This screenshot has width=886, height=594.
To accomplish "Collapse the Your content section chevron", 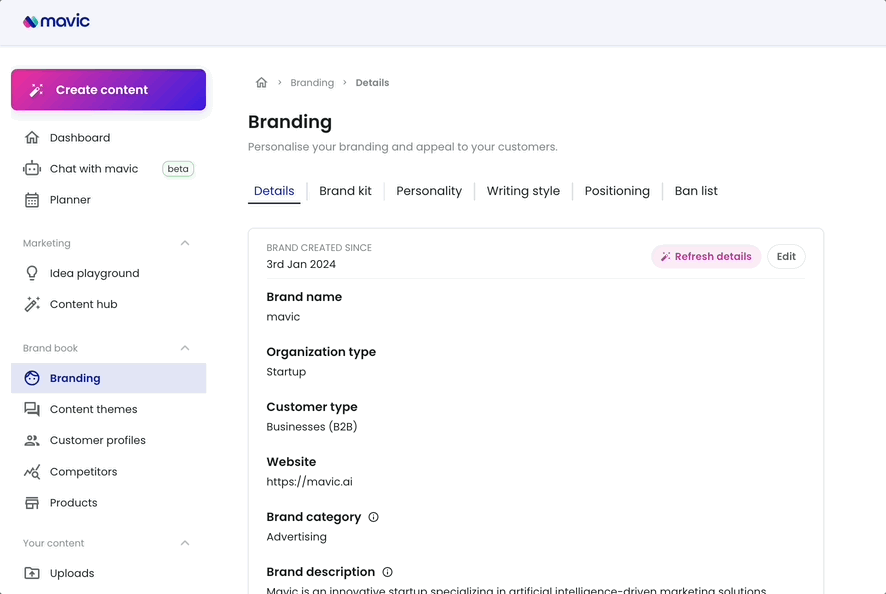I will (x=185, y=543).
